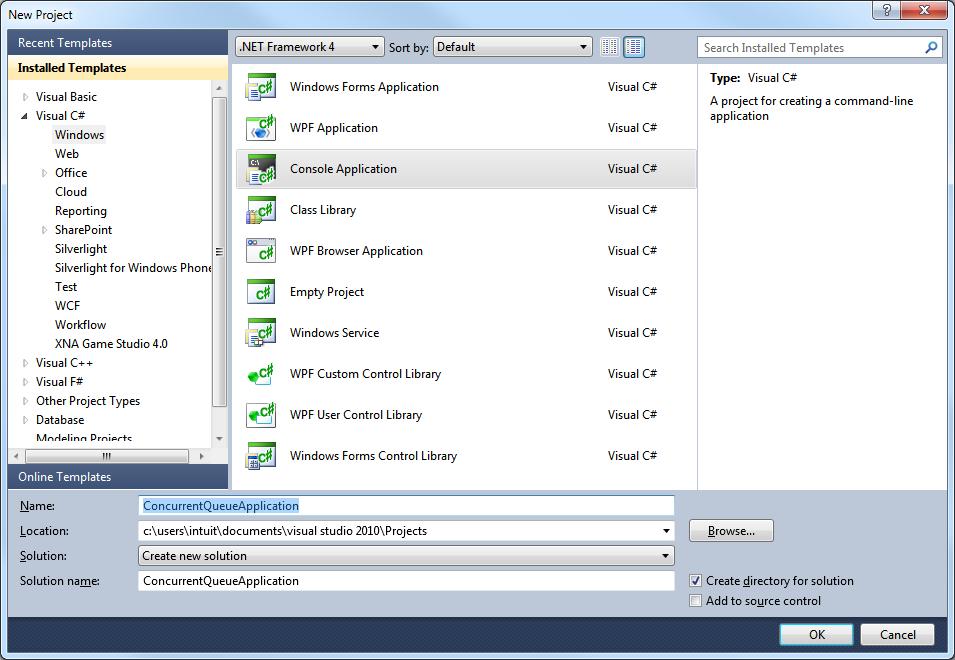Expand the Visual F# tree node
The width and height of the screenshot is (955, 660).
(25, 382)
